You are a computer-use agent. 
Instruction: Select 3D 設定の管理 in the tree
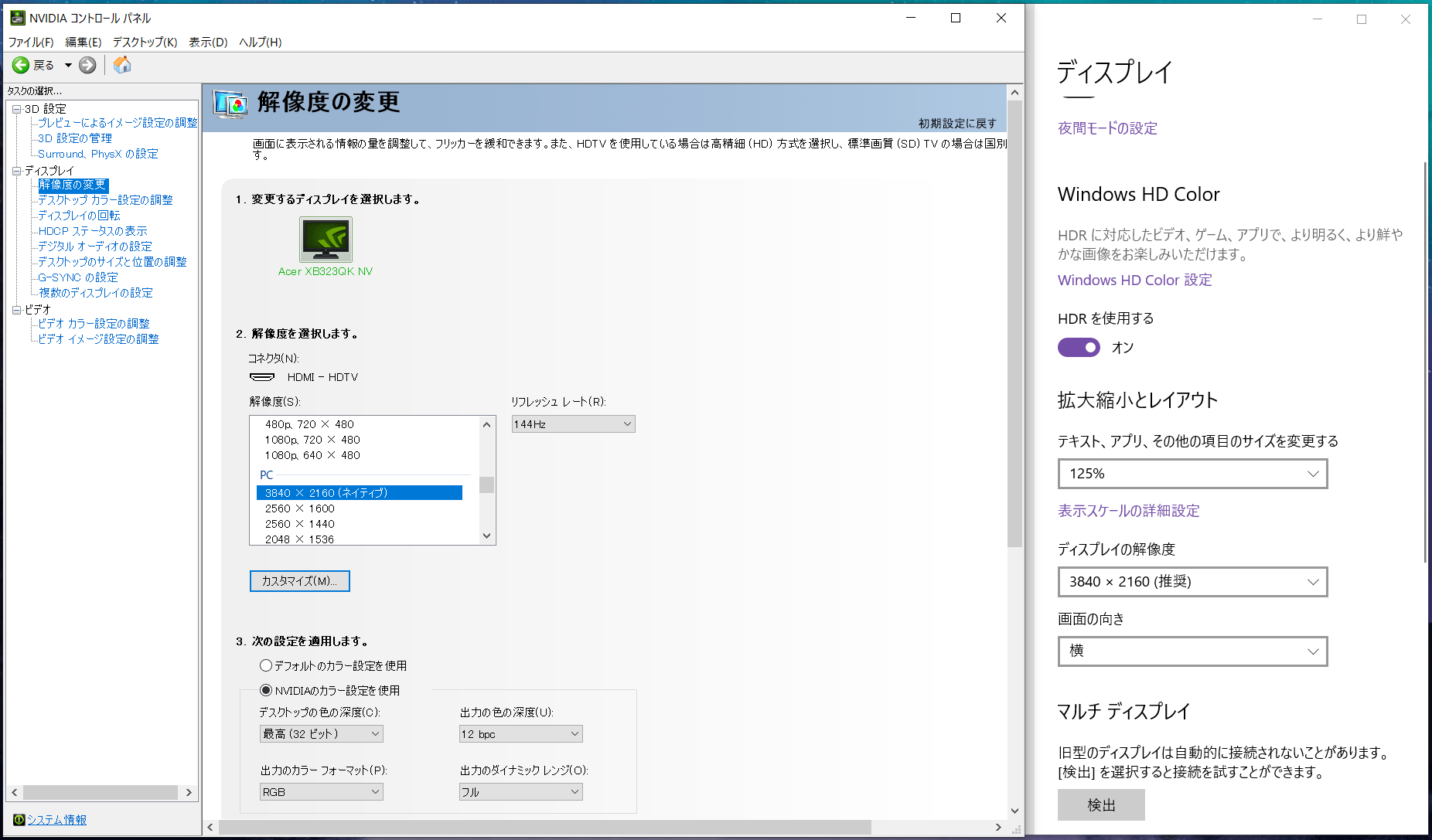click(x=75, y=138)
